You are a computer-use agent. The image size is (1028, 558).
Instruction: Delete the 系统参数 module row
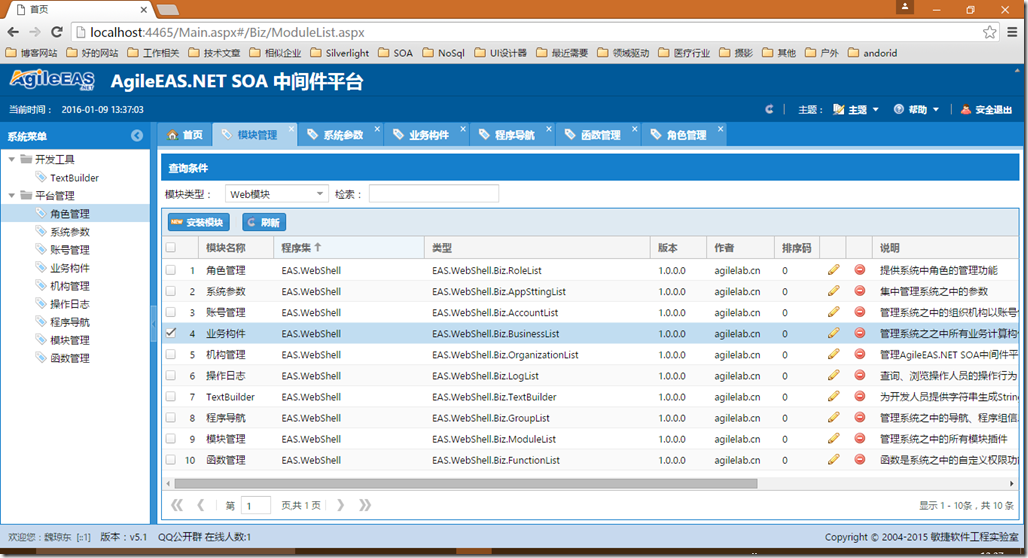point(860,290)
